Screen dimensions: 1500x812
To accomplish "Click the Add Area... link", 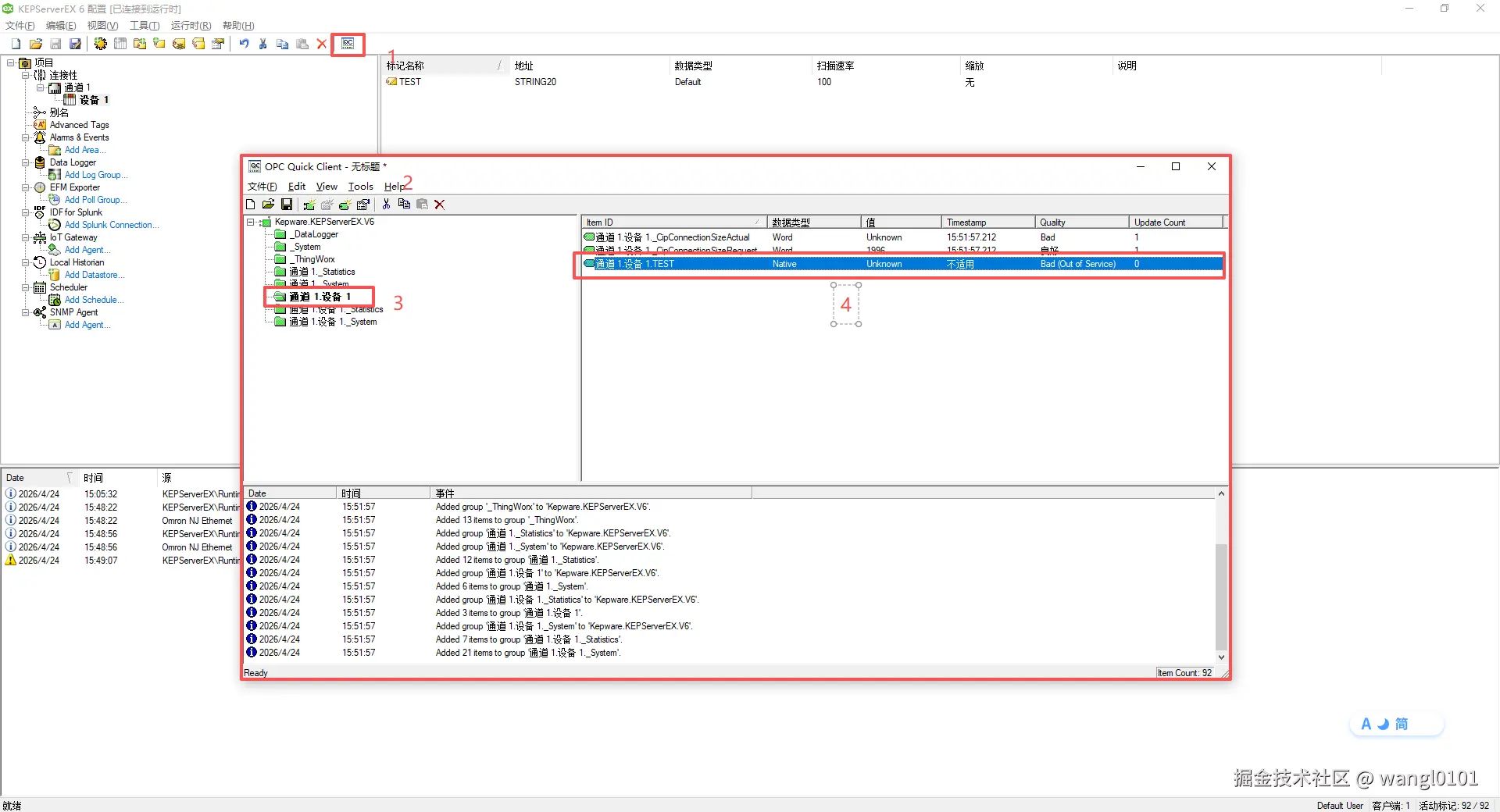I will tap(84, 150).
